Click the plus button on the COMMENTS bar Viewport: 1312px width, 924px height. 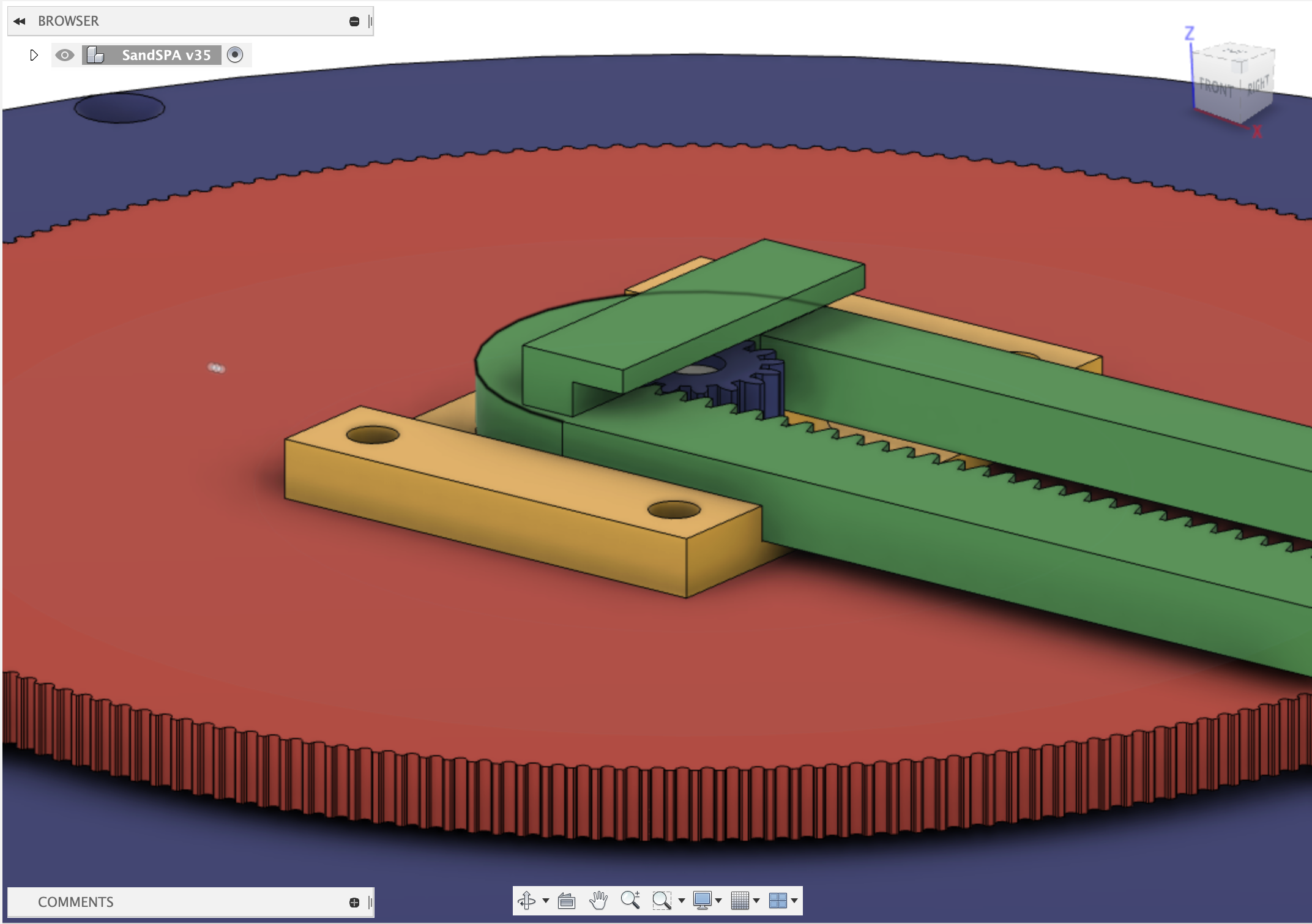click(354, 901)
